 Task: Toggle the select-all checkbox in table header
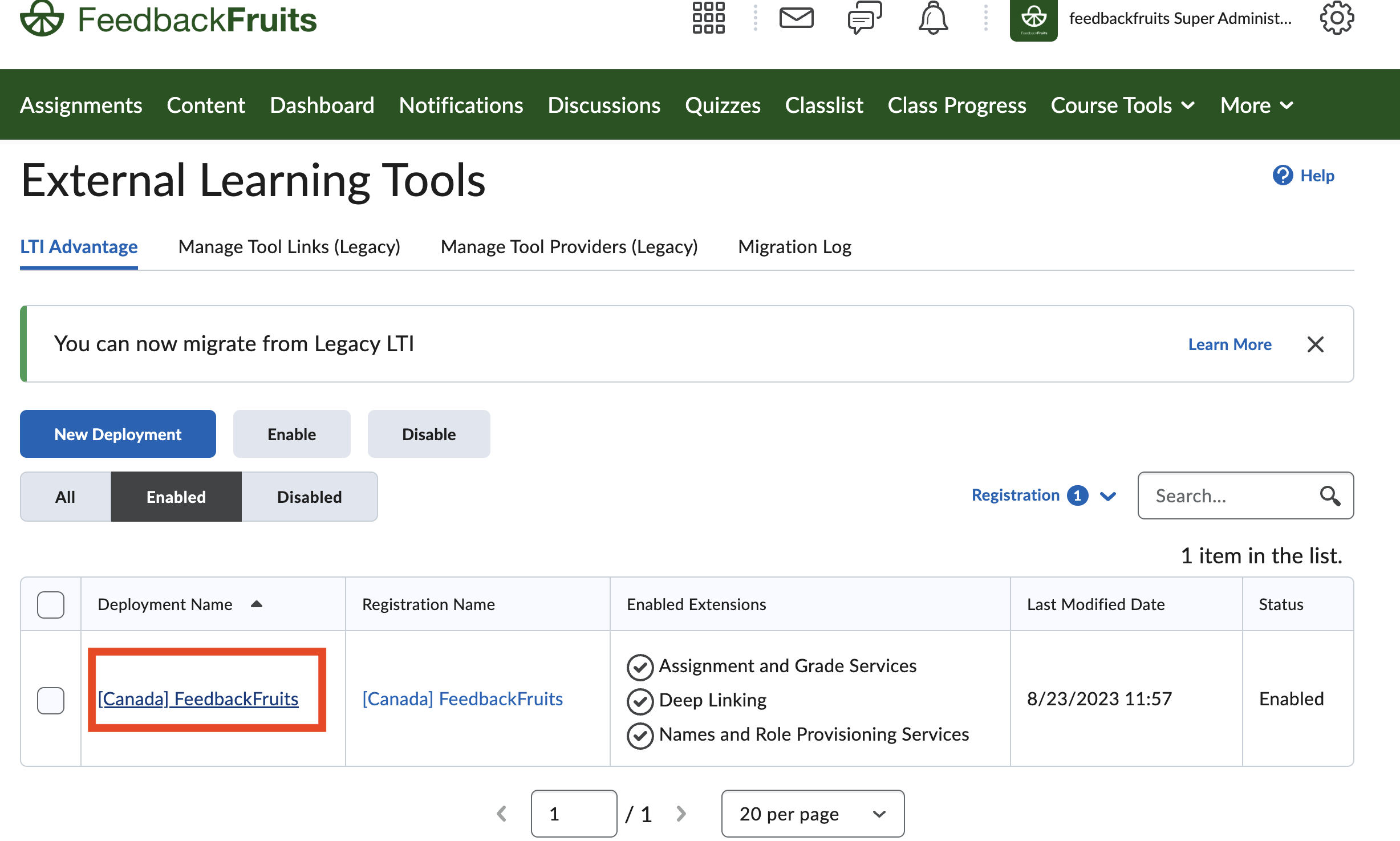[x=51, y=604]
